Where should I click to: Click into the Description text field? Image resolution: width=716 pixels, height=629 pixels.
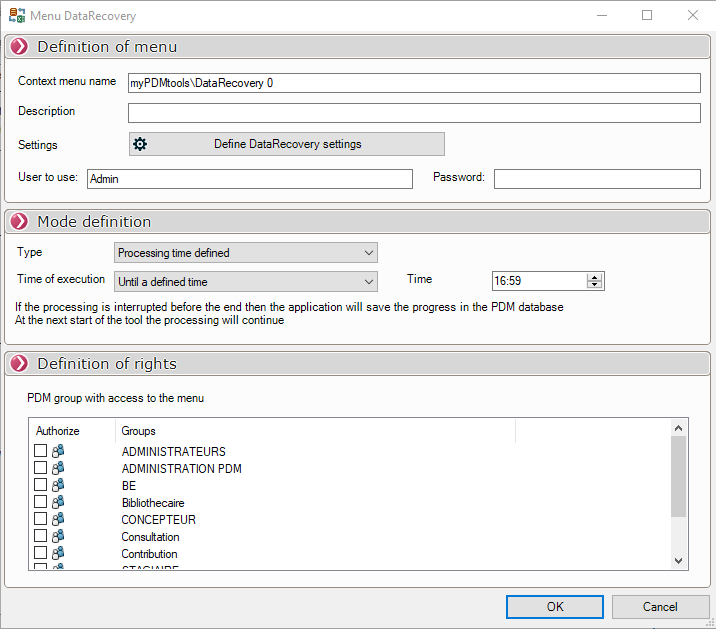(x=414, y=113)
